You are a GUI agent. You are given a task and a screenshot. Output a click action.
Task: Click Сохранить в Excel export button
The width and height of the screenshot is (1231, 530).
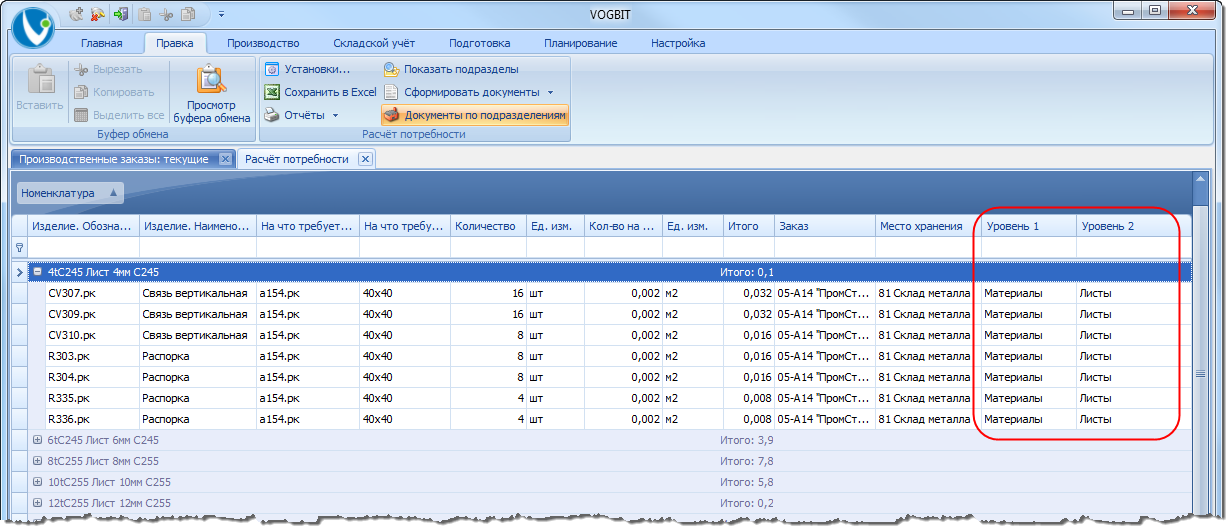[320, 92]
